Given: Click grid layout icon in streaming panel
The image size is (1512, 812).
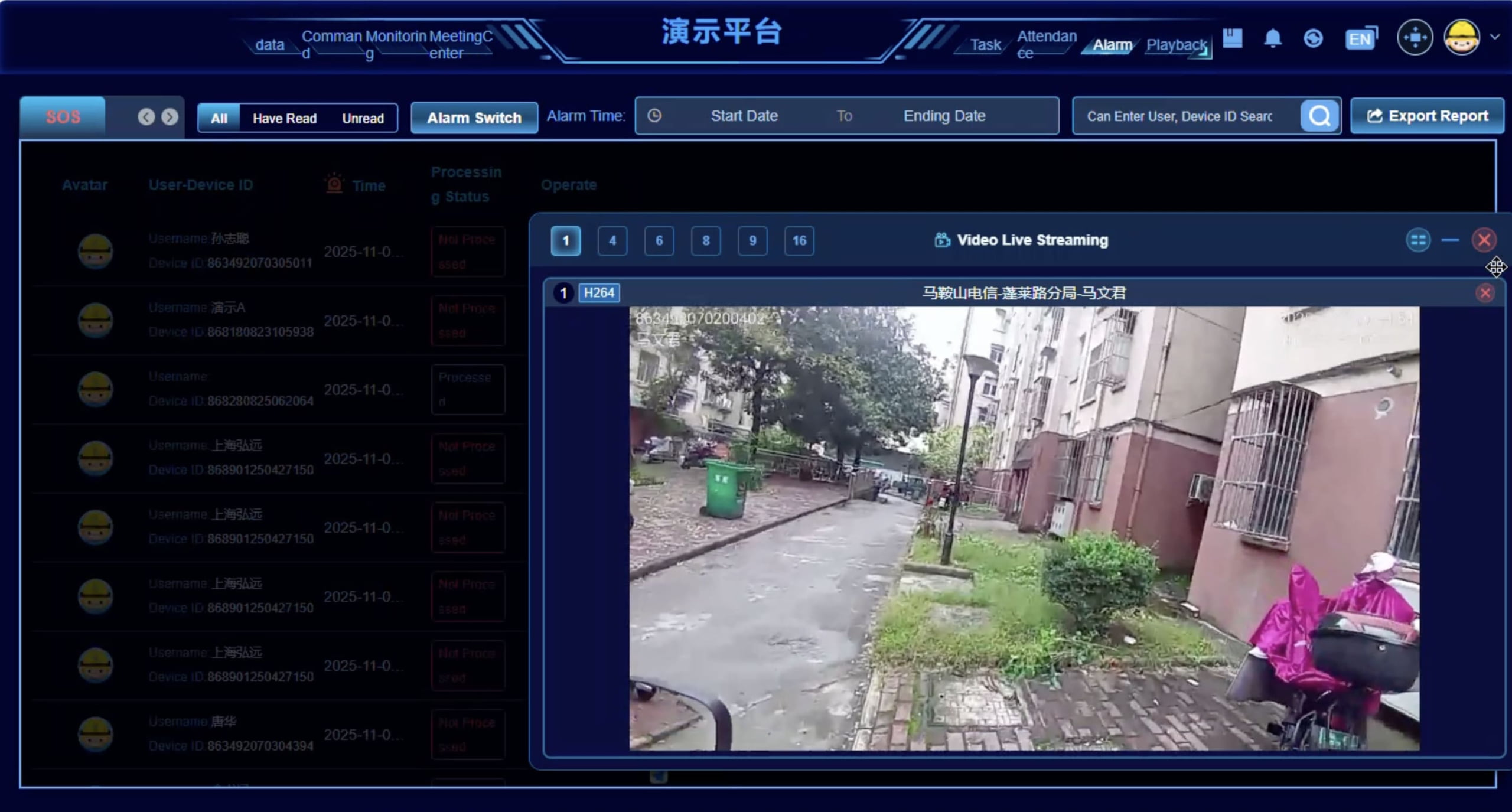Looking at the screenshot, I should tap(1417, 240).
